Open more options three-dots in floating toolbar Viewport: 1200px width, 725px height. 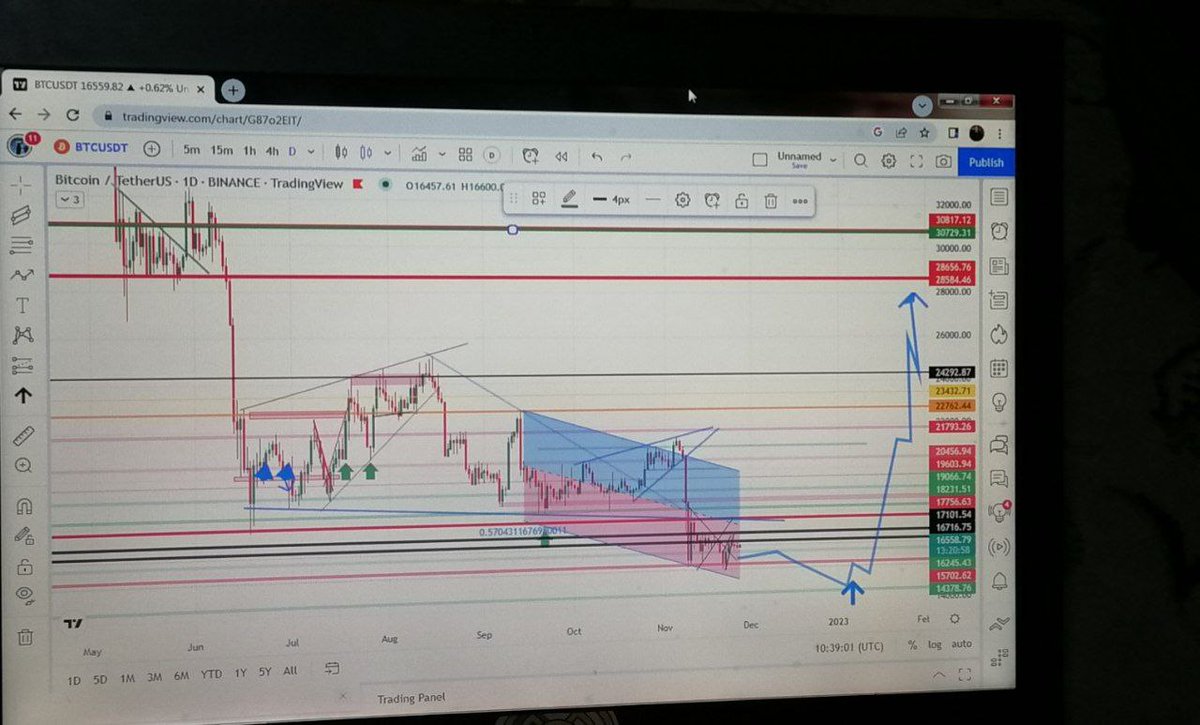(800, 201)
